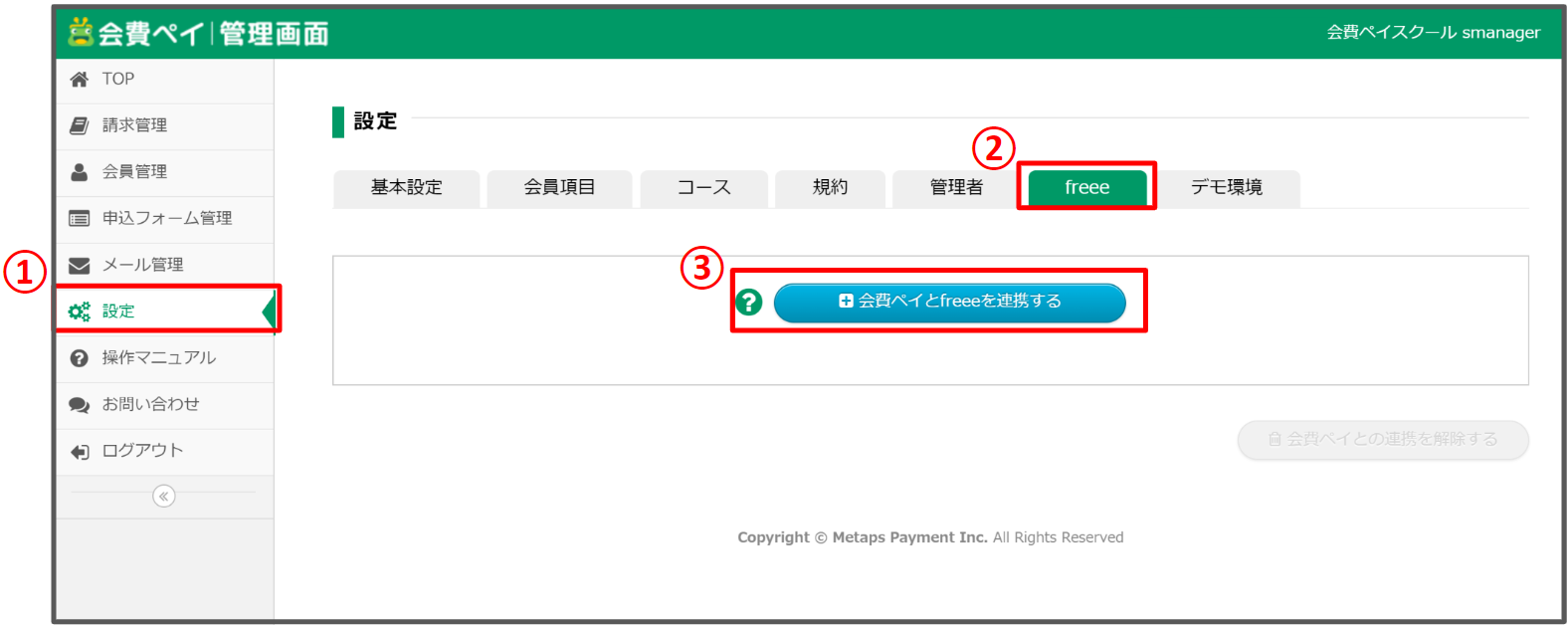
Task: Collapse the sidebar with the double-chevron button
Action: 164,496
